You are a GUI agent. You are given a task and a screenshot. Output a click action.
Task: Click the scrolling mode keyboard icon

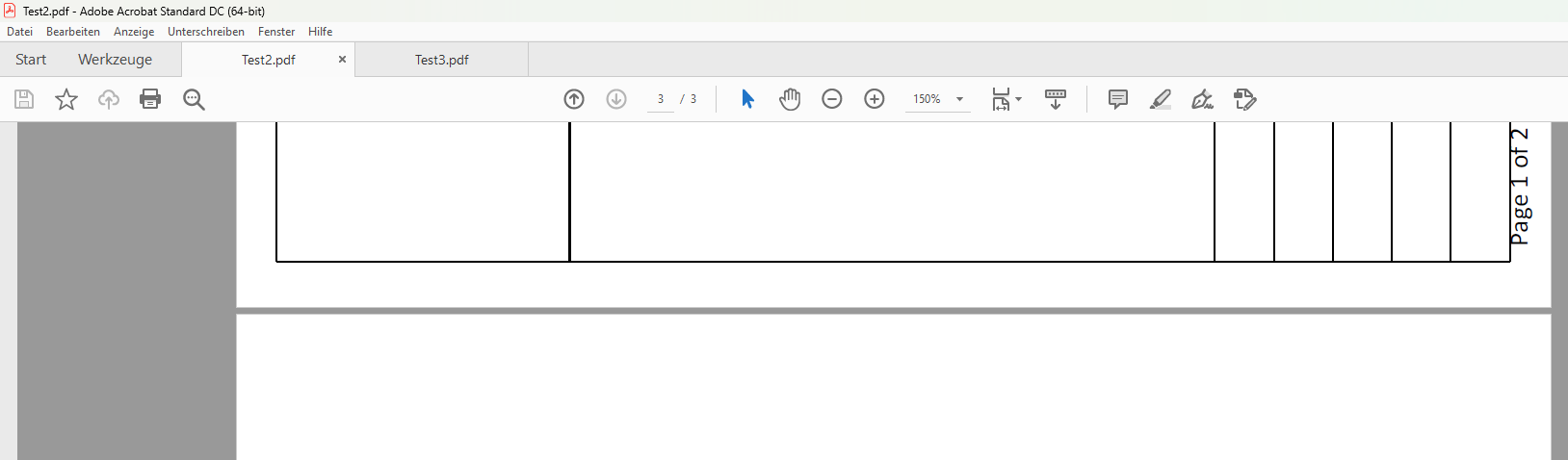point(1056,99)
